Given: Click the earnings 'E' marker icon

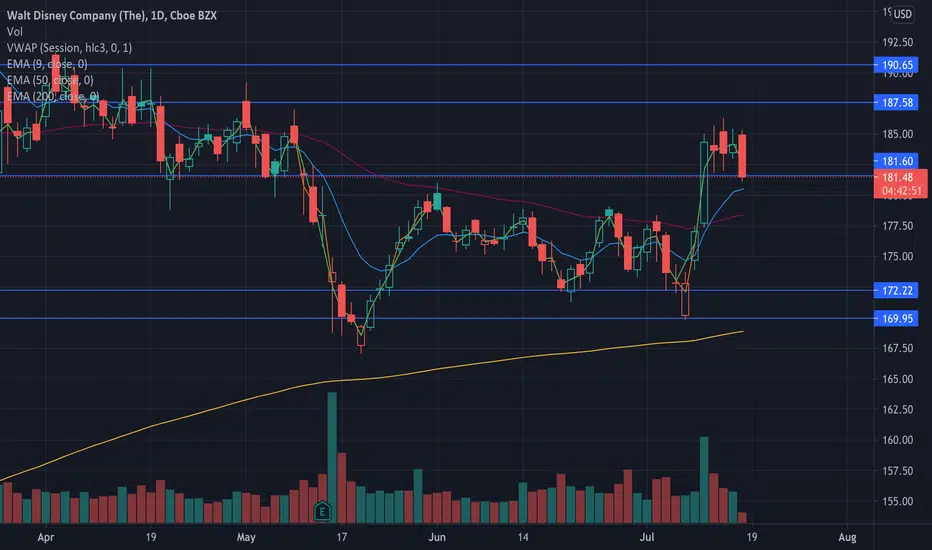Looking at the screenshot, I should tap(322, 511).
